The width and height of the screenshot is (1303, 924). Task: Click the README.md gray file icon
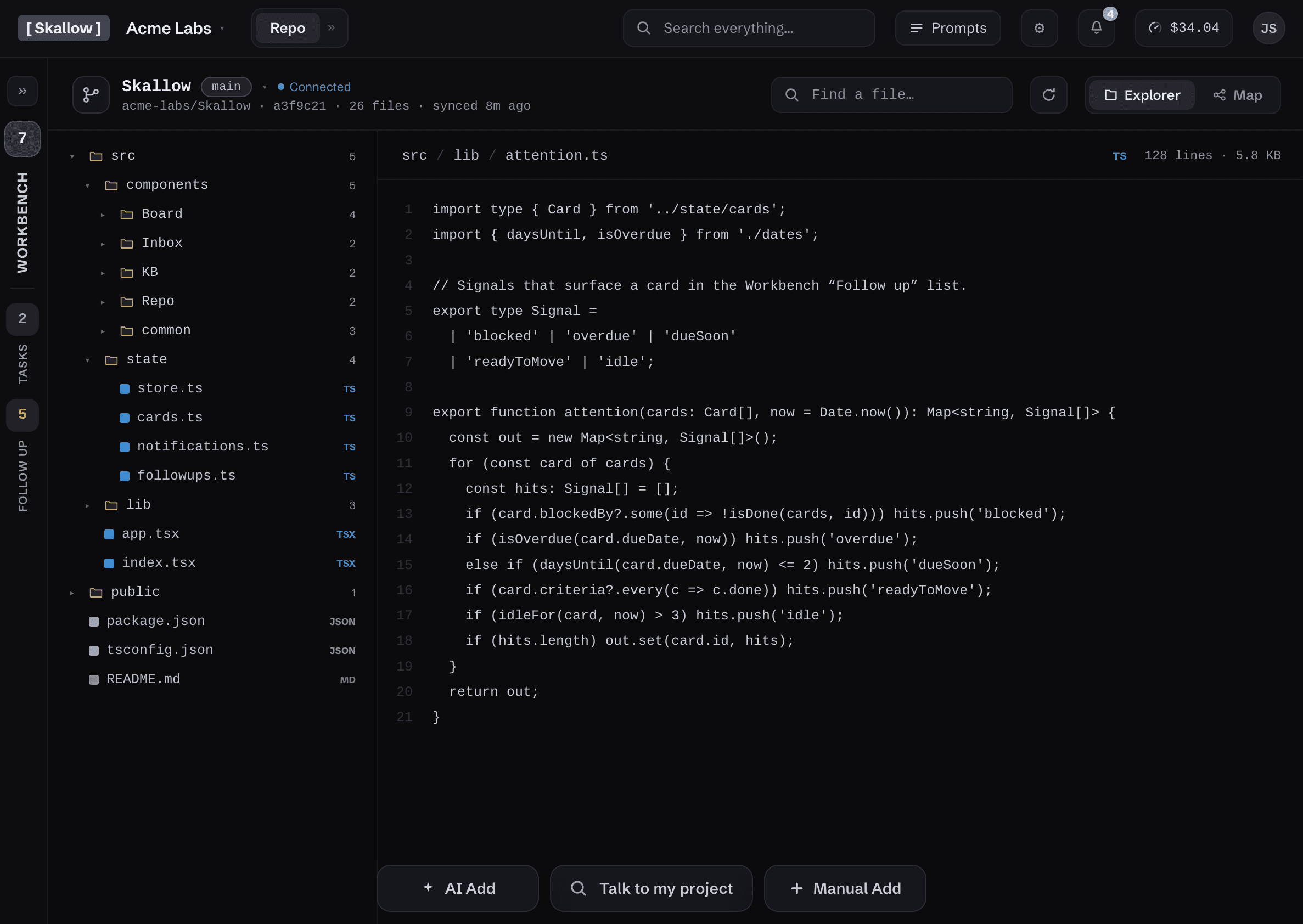pos(94,680)
